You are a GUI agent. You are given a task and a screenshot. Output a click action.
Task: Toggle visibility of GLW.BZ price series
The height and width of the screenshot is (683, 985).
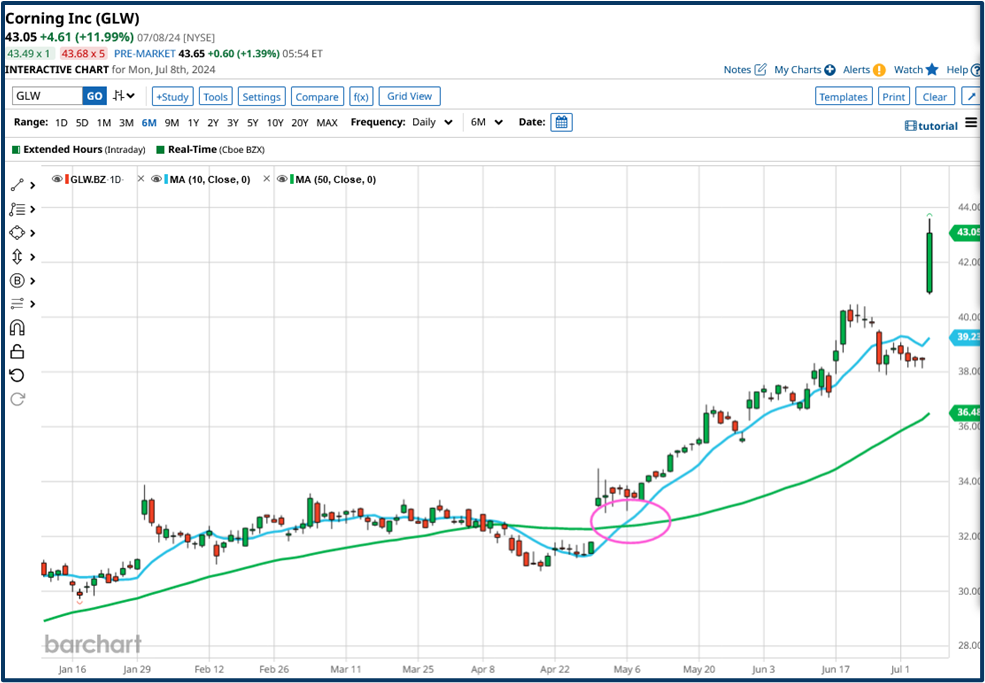[x=56, y=179]
